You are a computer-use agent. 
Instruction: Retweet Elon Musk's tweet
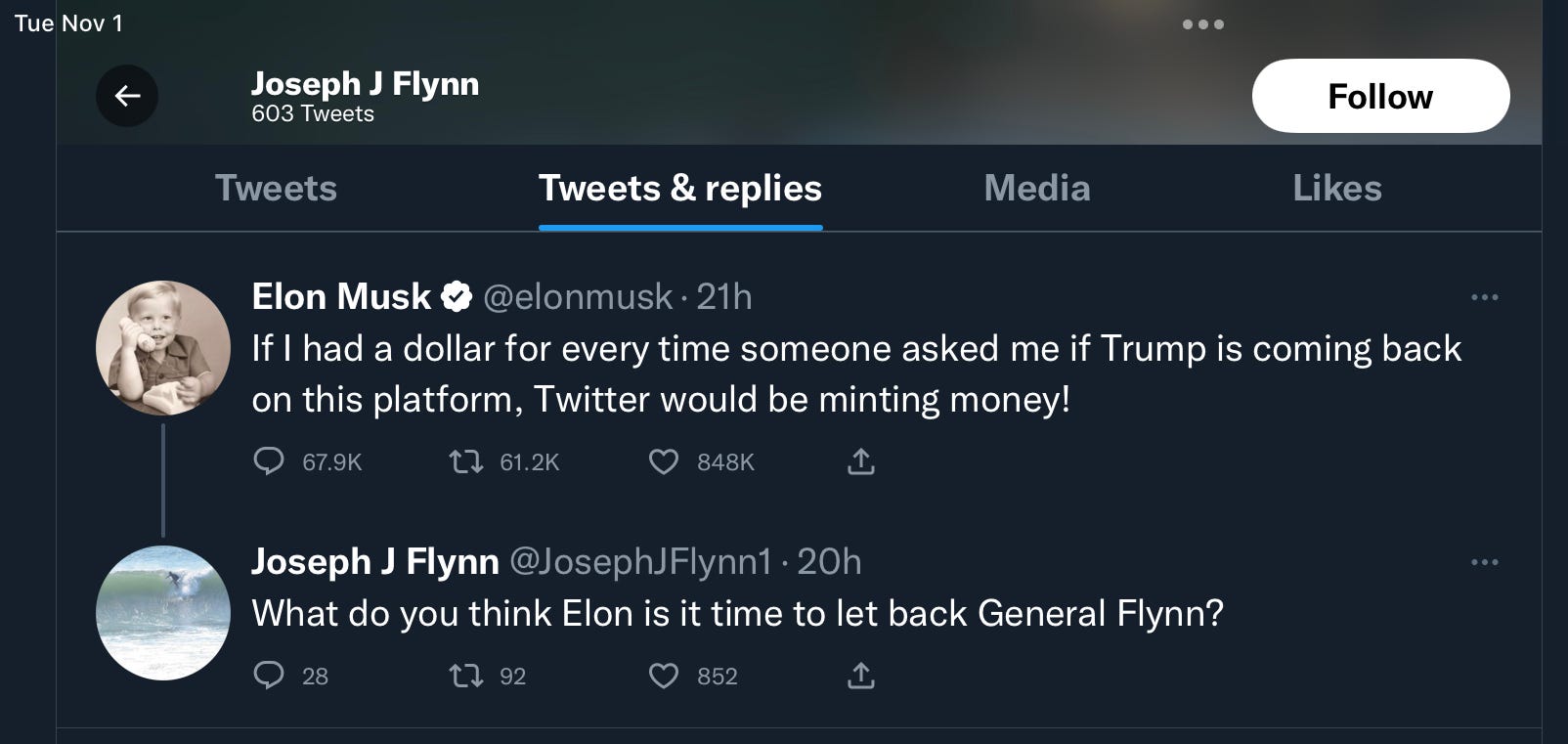[x=466, y=460]
